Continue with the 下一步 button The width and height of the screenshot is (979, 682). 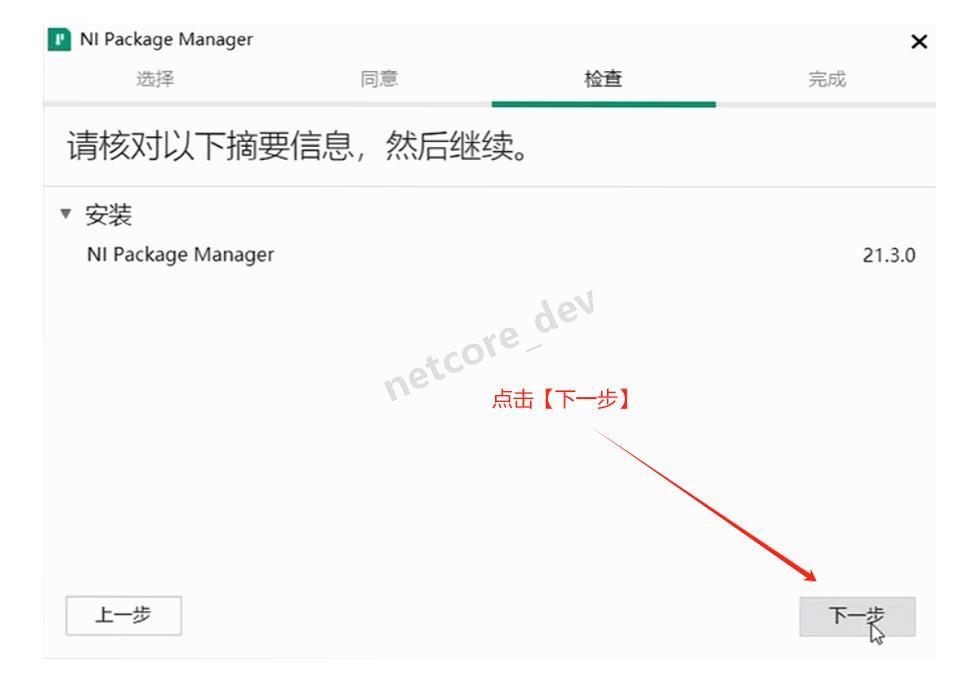point(857,616)
